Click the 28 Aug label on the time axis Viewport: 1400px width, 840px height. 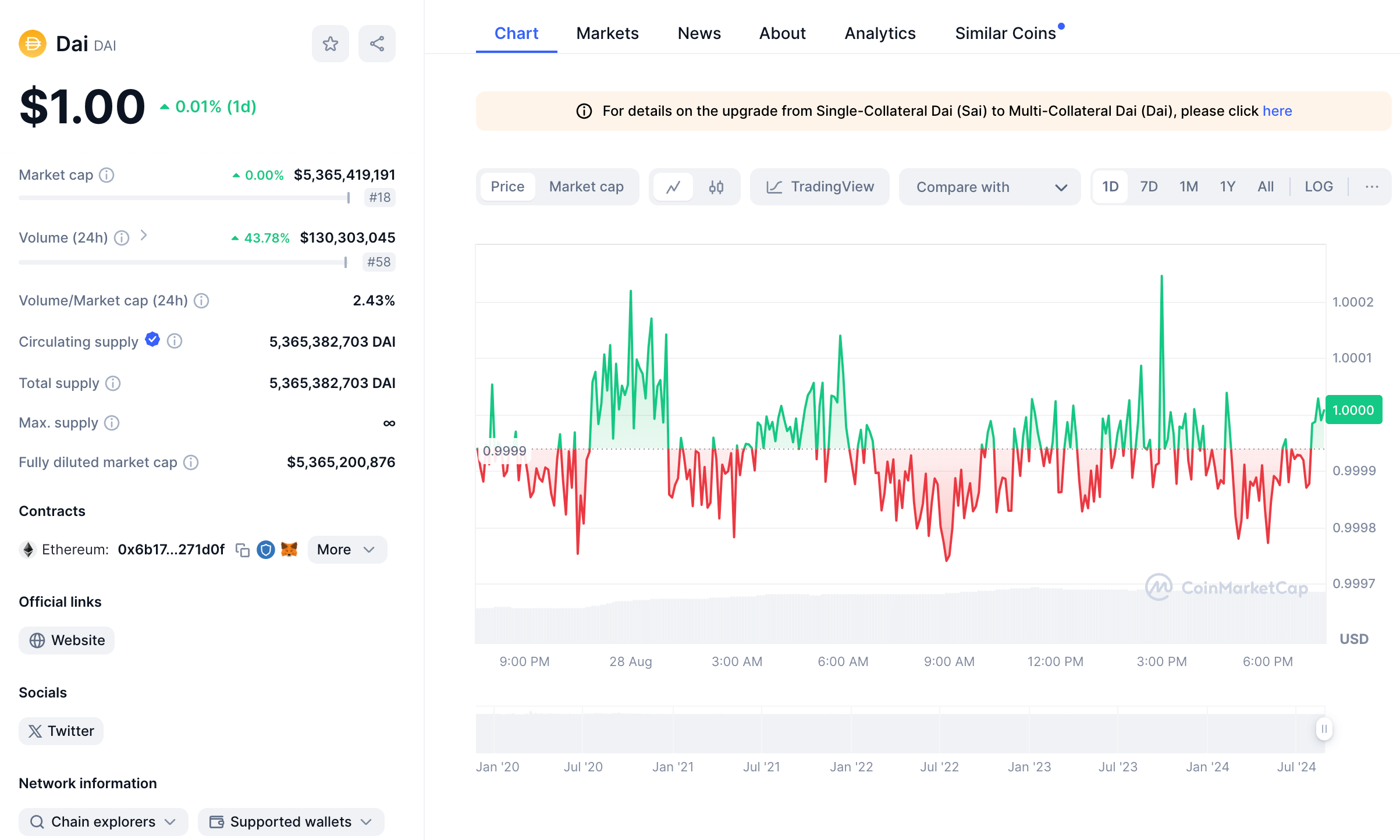631,661
